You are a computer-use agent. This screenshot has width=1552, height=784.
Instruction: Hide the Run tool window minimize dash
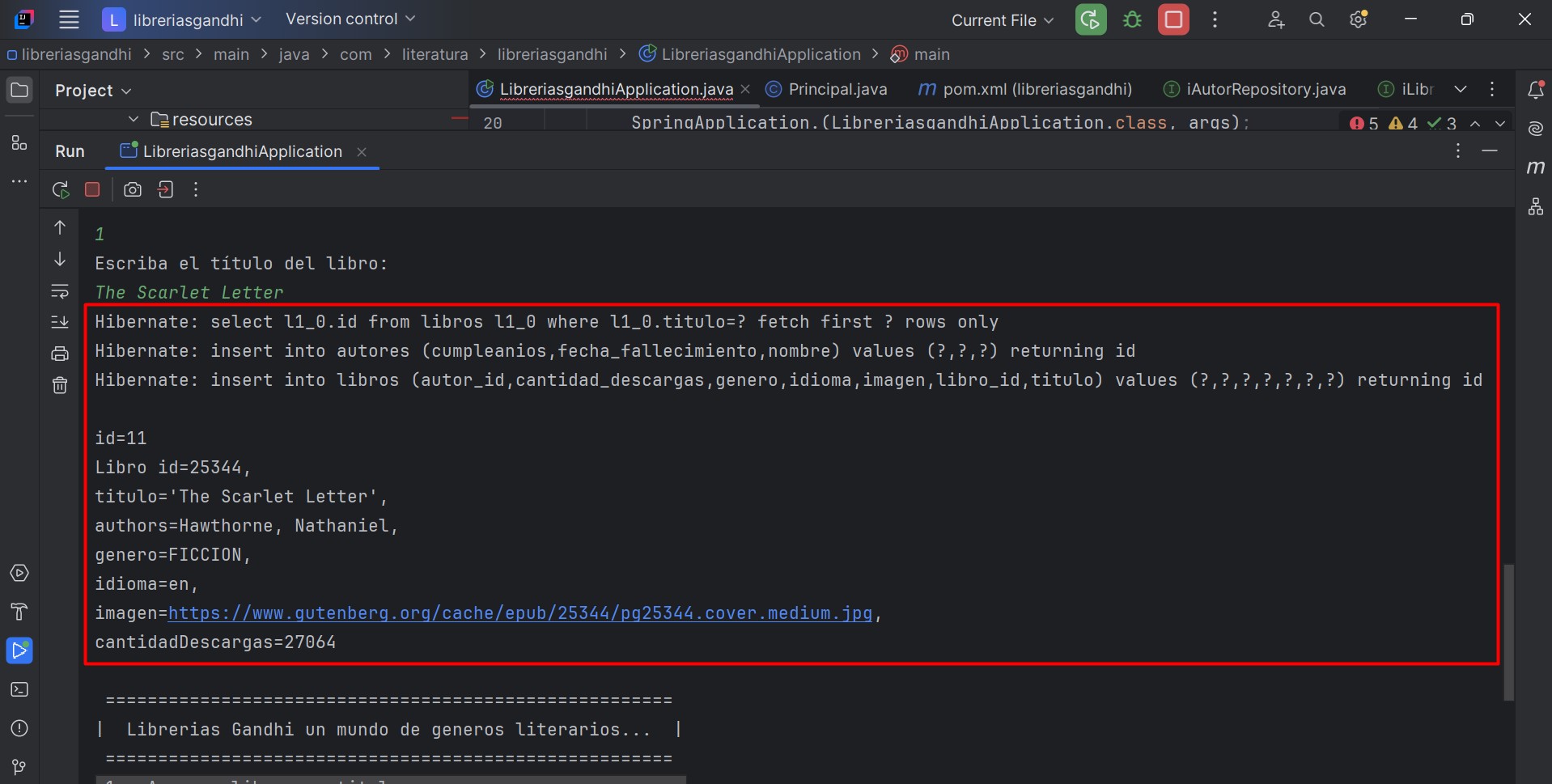1490,151
